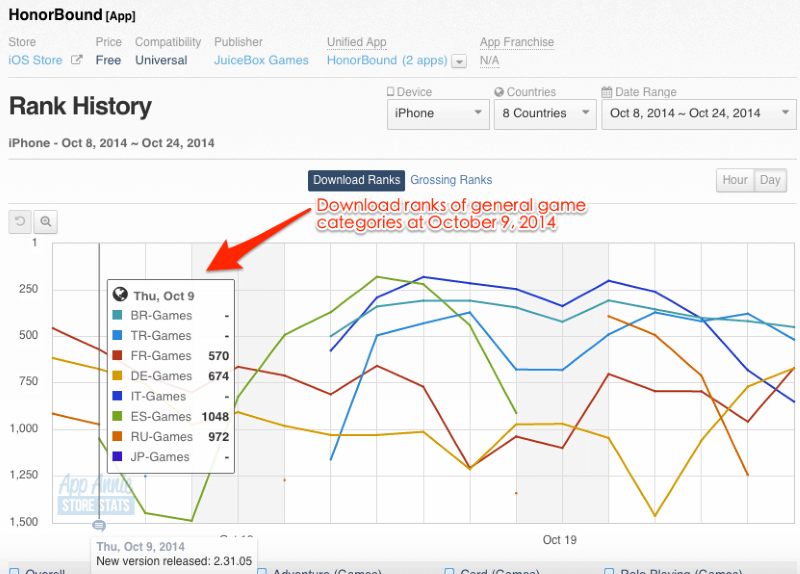Click the 1,000 y-axis label
800x574 pixels.
pos(24,428)
